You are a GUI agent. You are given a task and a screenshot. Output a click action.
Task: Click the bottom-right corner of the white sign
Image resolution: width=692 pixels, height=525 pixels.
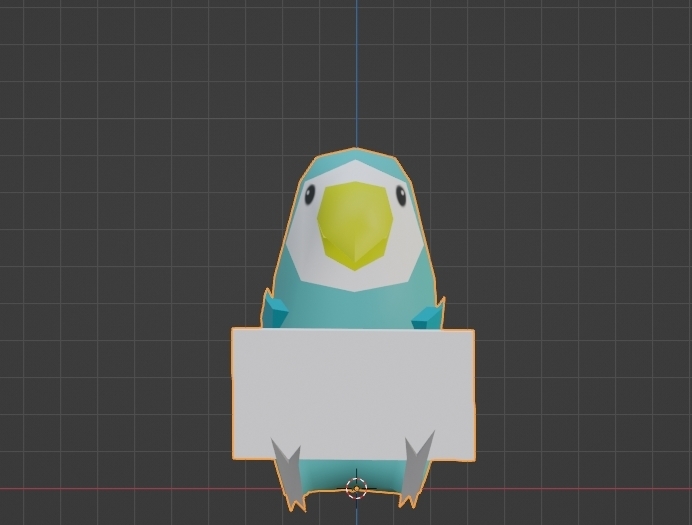[x=475, y=460]
